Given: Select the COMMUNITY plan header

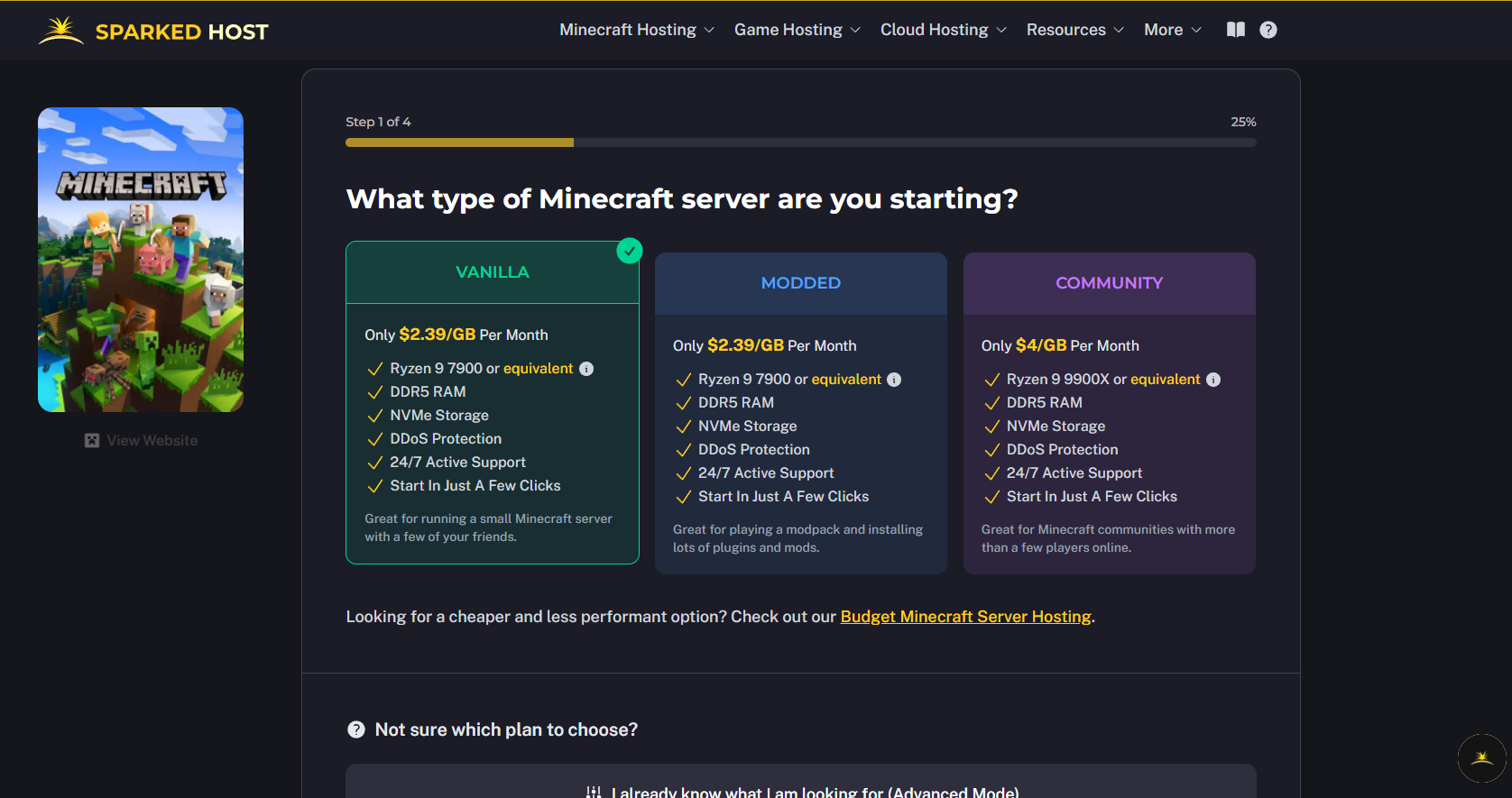Looking at the screenshot, I should point(1110,283).
